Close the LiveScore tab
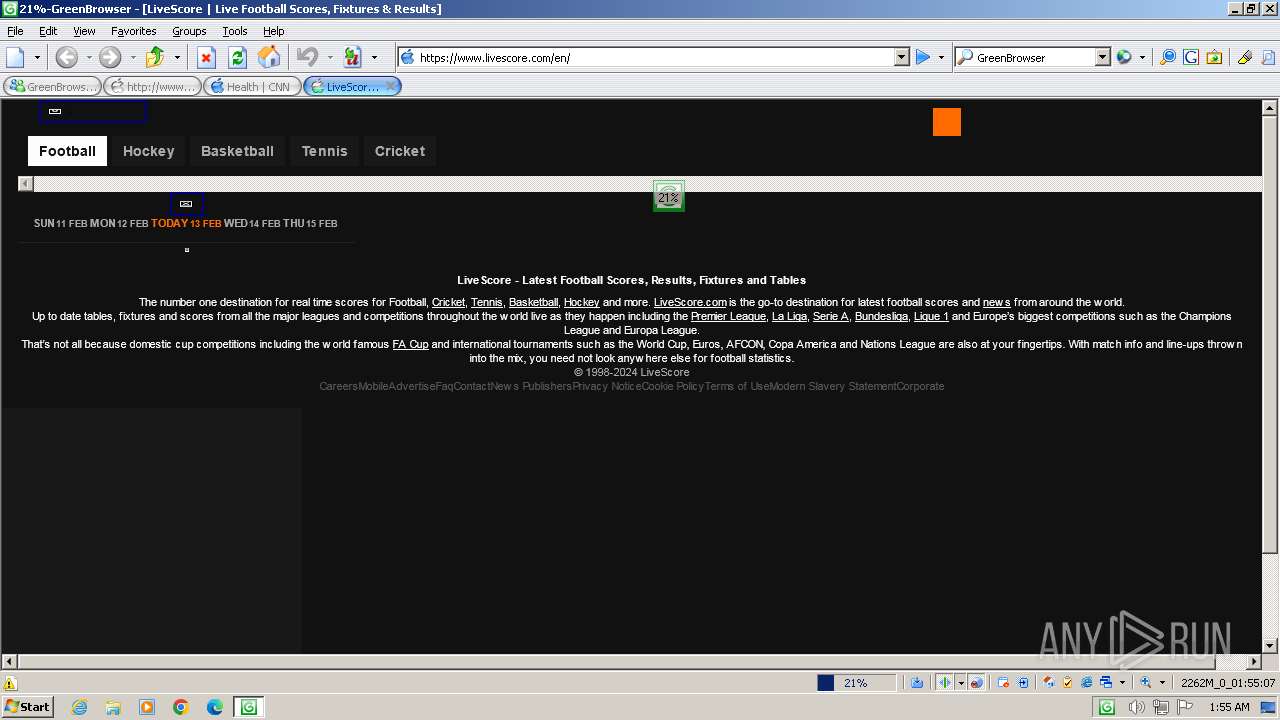 tap(391, 86)
